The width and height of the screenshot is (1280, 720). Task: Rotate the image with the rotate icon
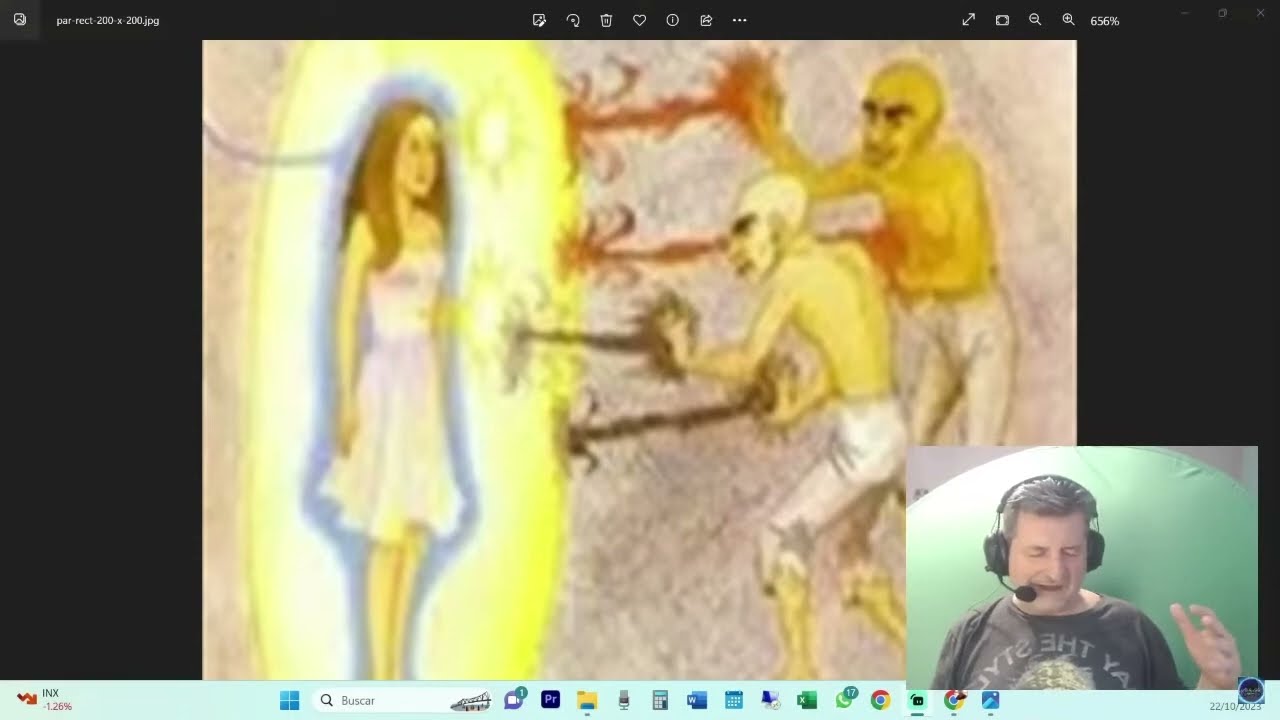point(573,20)
